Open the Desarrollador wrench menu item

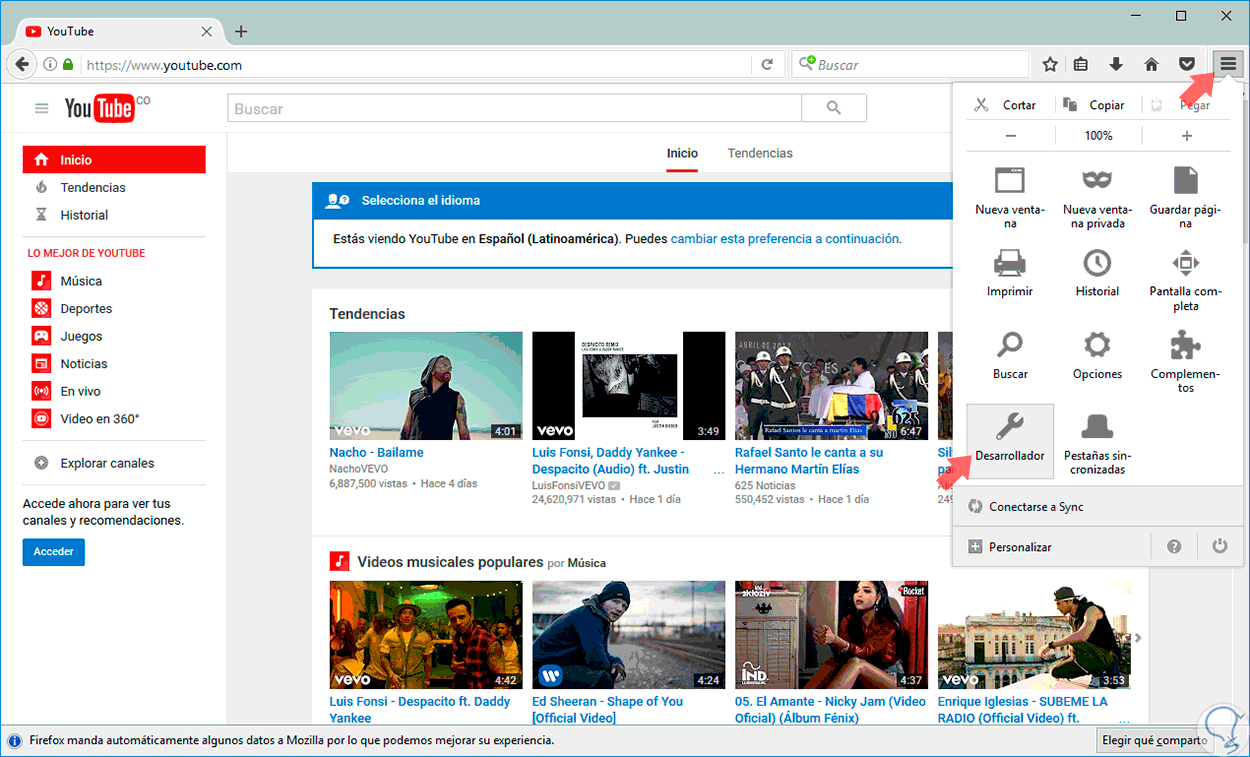pyautogui.click(x=1010, y=437)
